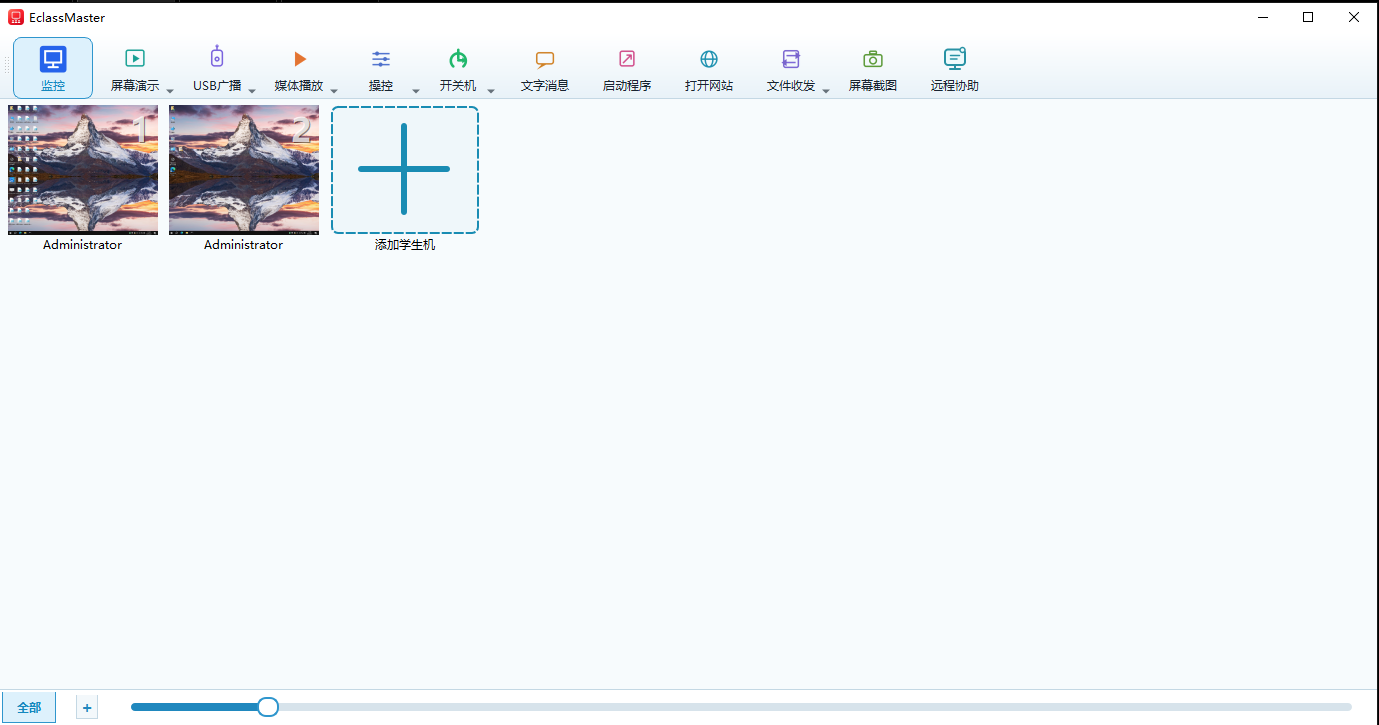Switch to the 全部 group tab
The height and width of the screenshot is (725, 1379).
[29, 707]
